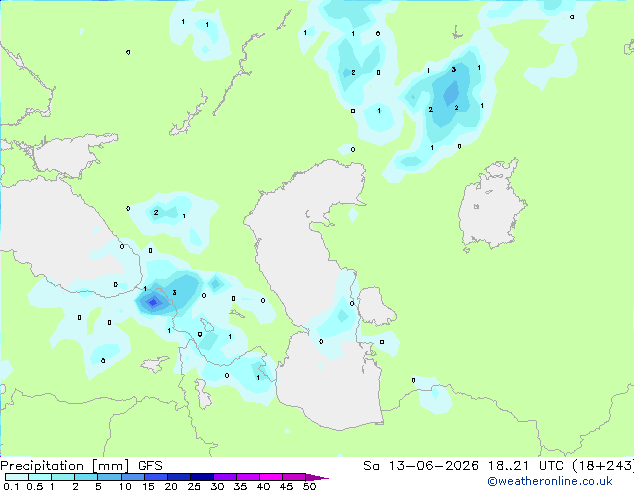Click the purple arrow tip at legend end
634x490 pixels.
(317, 477)
